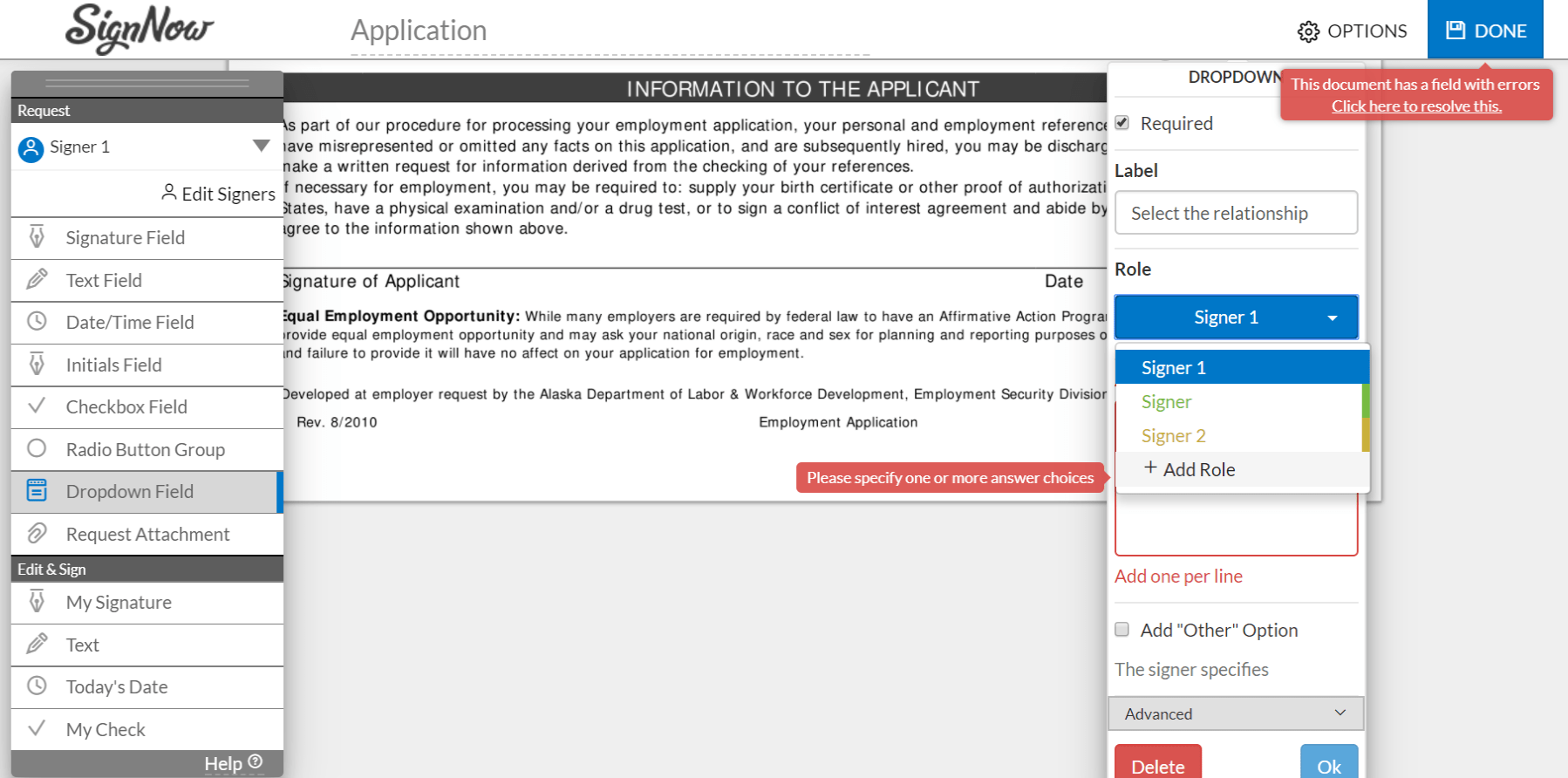Click the red Delete button
The width and height of the screenshot is (1568, 778).
click(x=1158, y=761)
